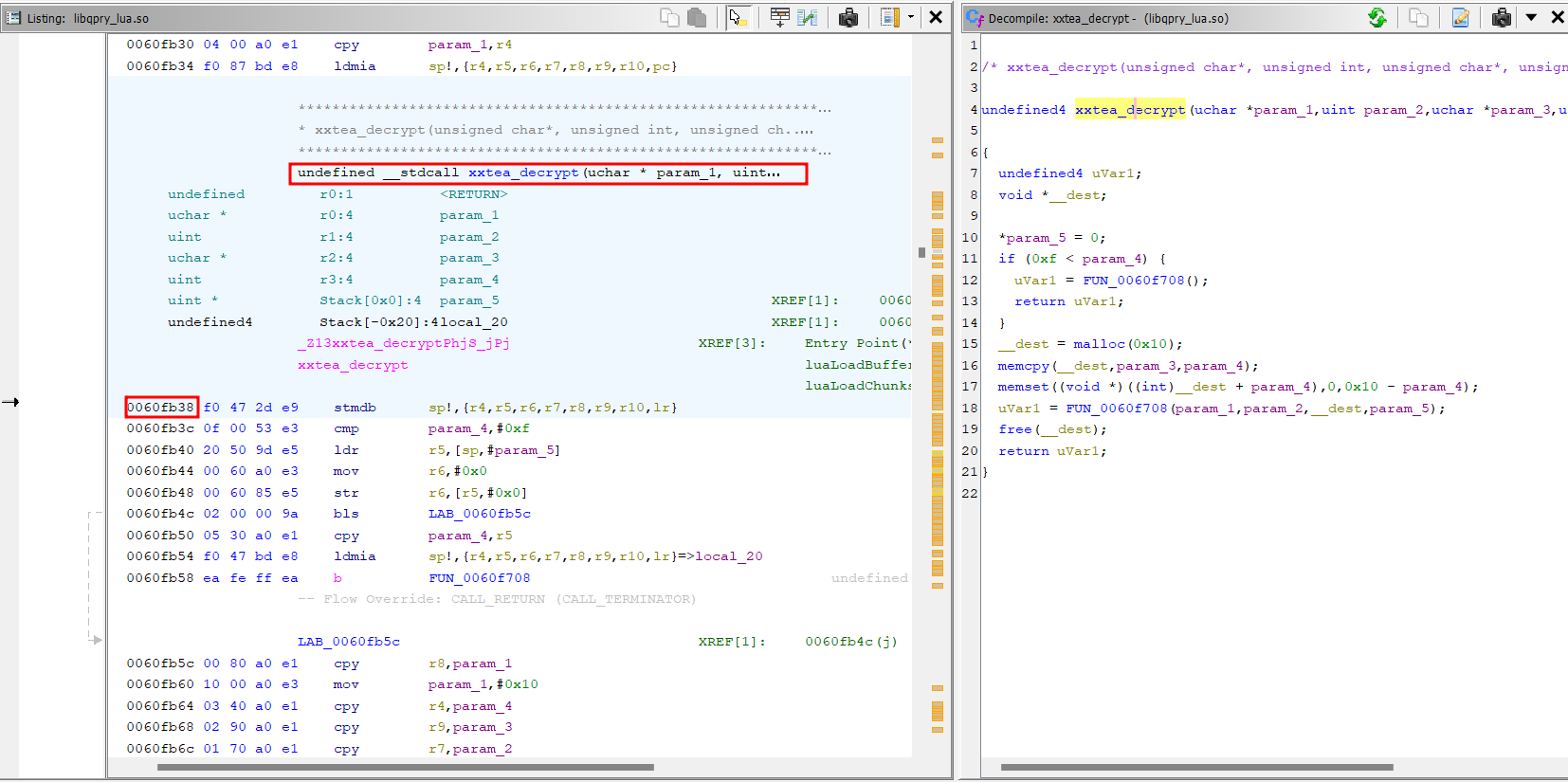The width and height of the screenshot is (1568, 782).
Task: Click FUN_0060f708 on decompiler line 12
Action: 1134,281
